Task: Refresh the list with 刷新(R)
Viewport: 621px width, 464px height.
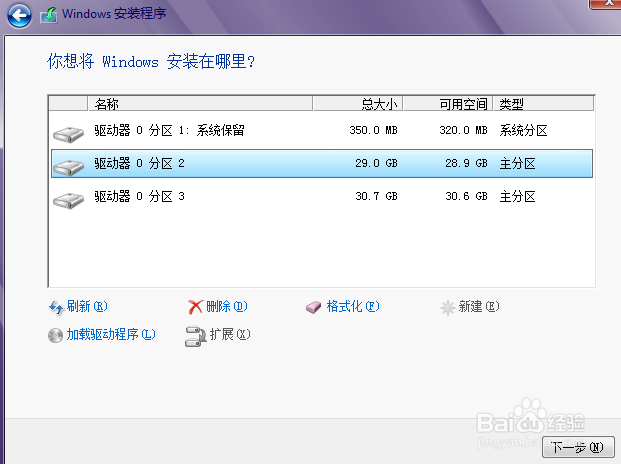Action: 87,306
